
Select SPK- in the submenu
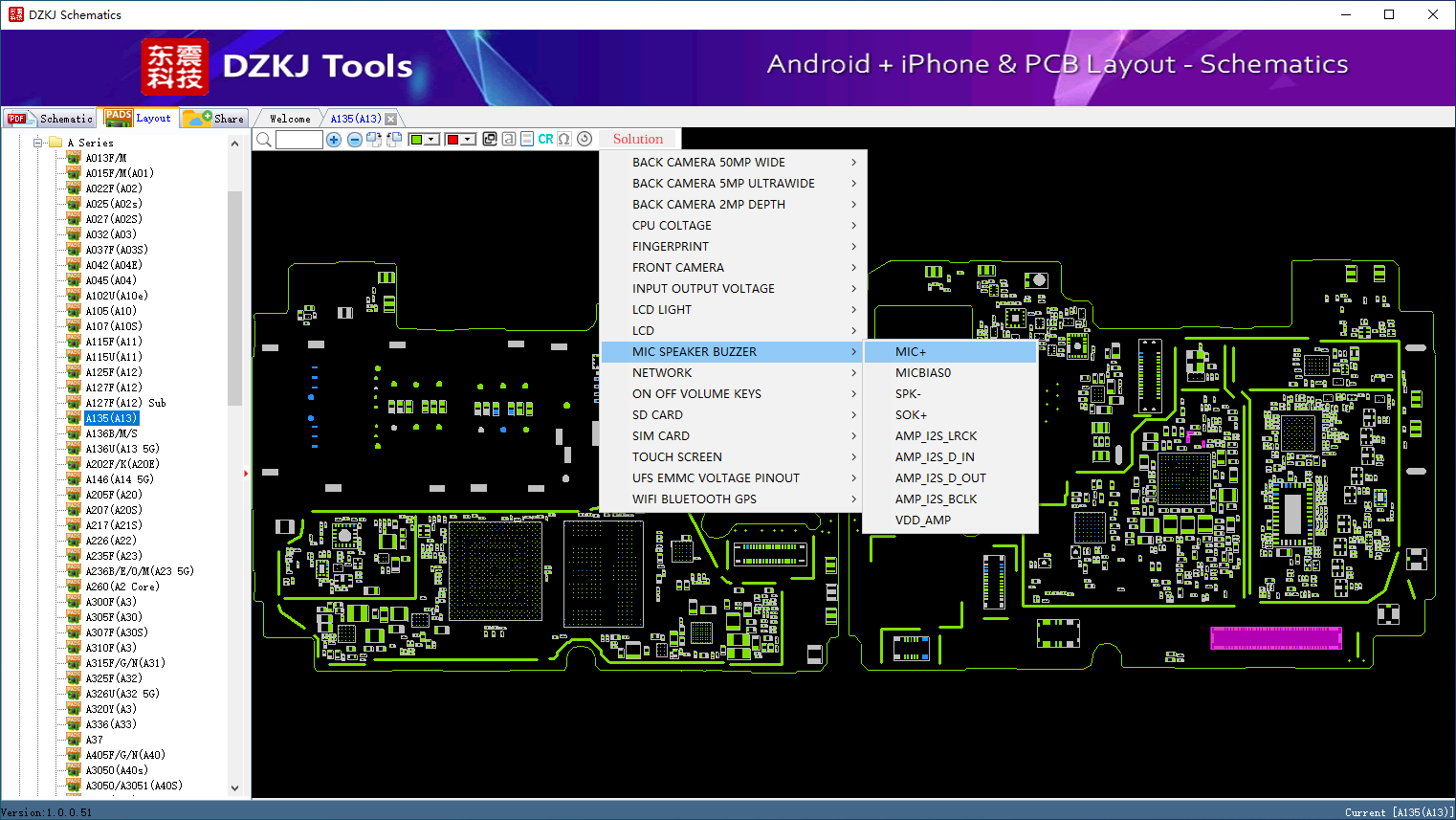coord(951,394)
